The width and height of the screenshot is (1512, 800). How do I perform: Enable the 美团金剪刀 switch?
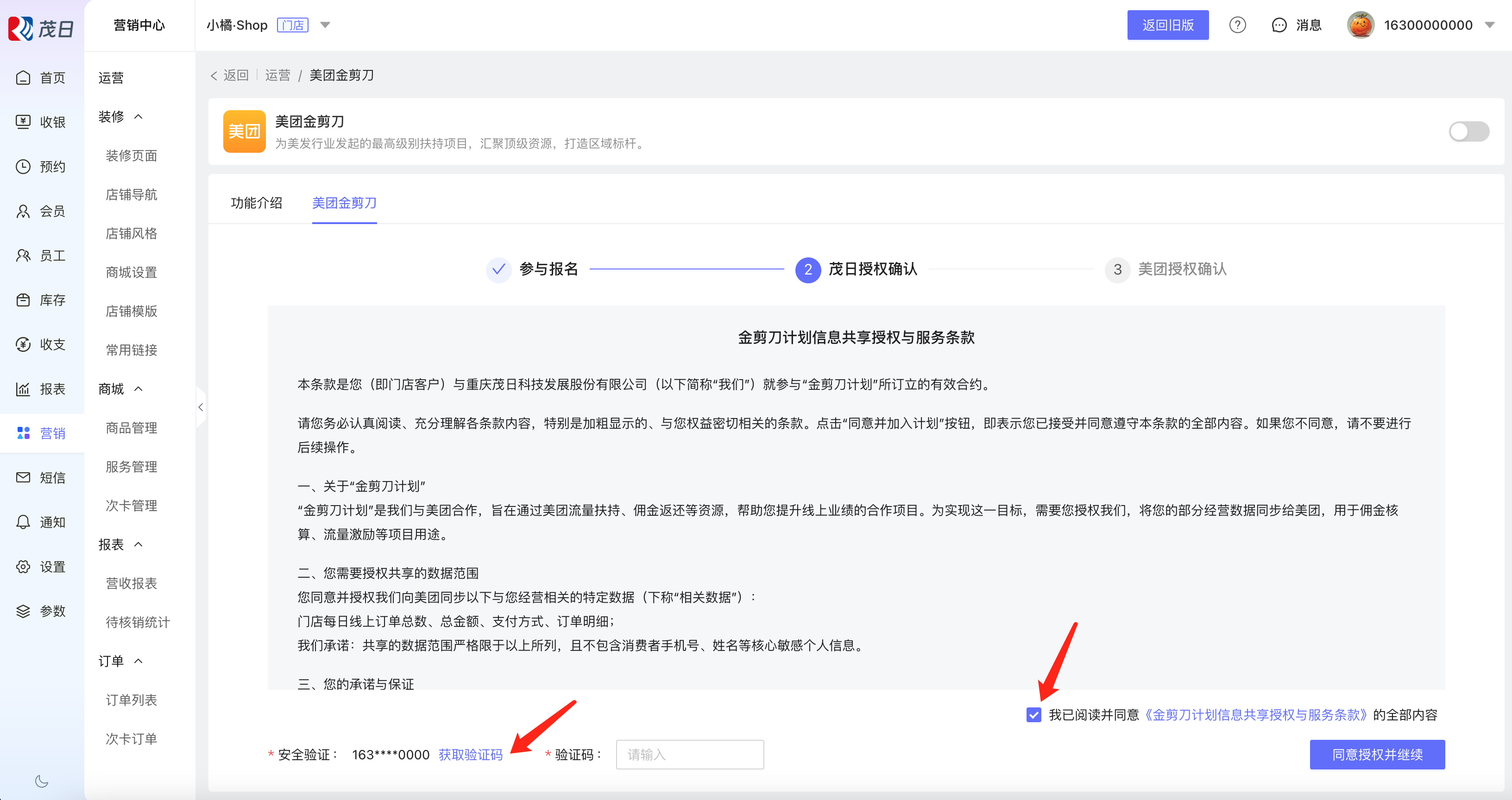[x=1468, y=131]
